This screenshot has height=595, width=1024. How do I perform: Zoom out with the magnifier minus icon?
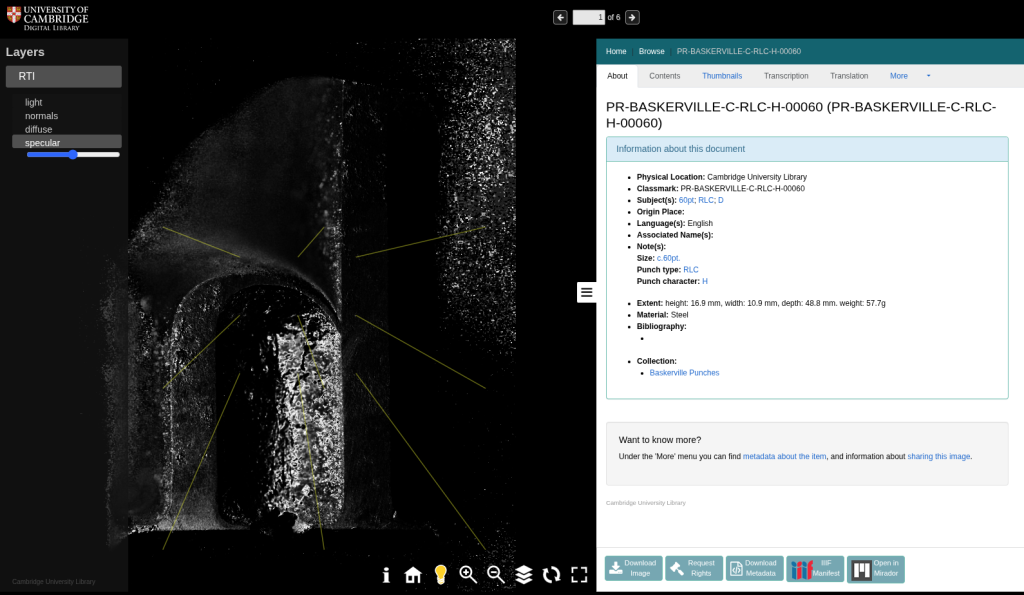click(x=496, y=574)
